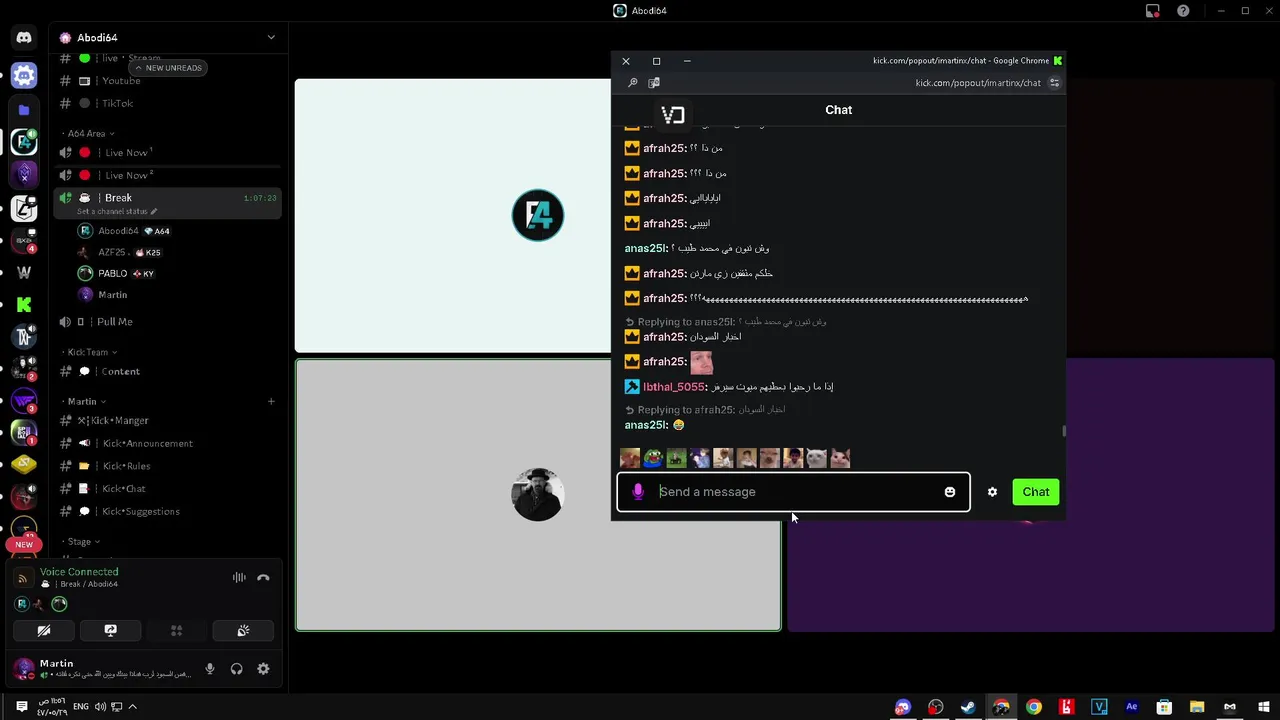Viewport: 1280px width, 720px height.
Task: Disconnect from voice with hang-up icon
Action: [x=263, y=577]
